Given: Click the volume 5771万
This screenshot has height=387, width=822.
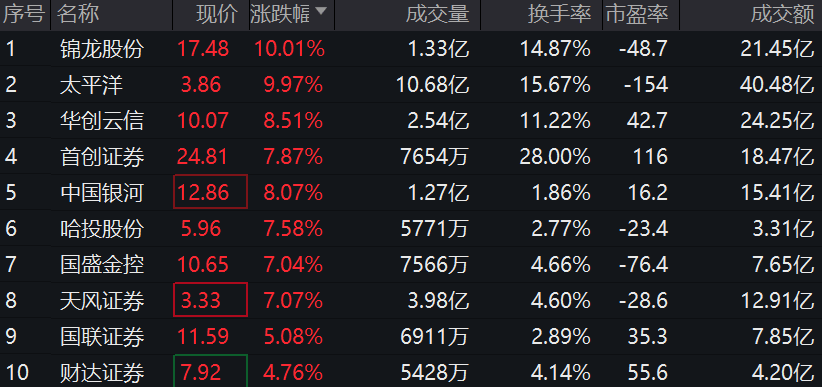Looking at the screenshot, I should [x=435, y=229].
